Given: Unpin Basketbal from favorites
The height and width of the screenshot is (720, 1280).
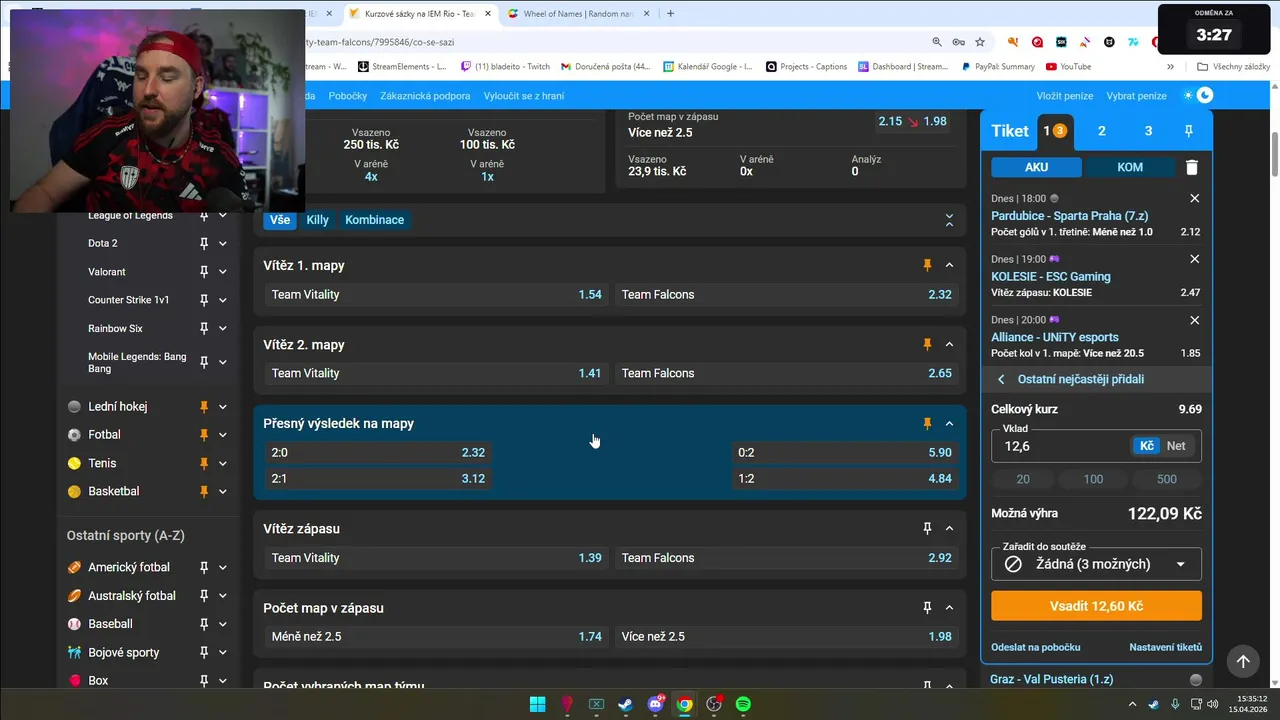Looking at the screenshot, I should tap(204, 491).
